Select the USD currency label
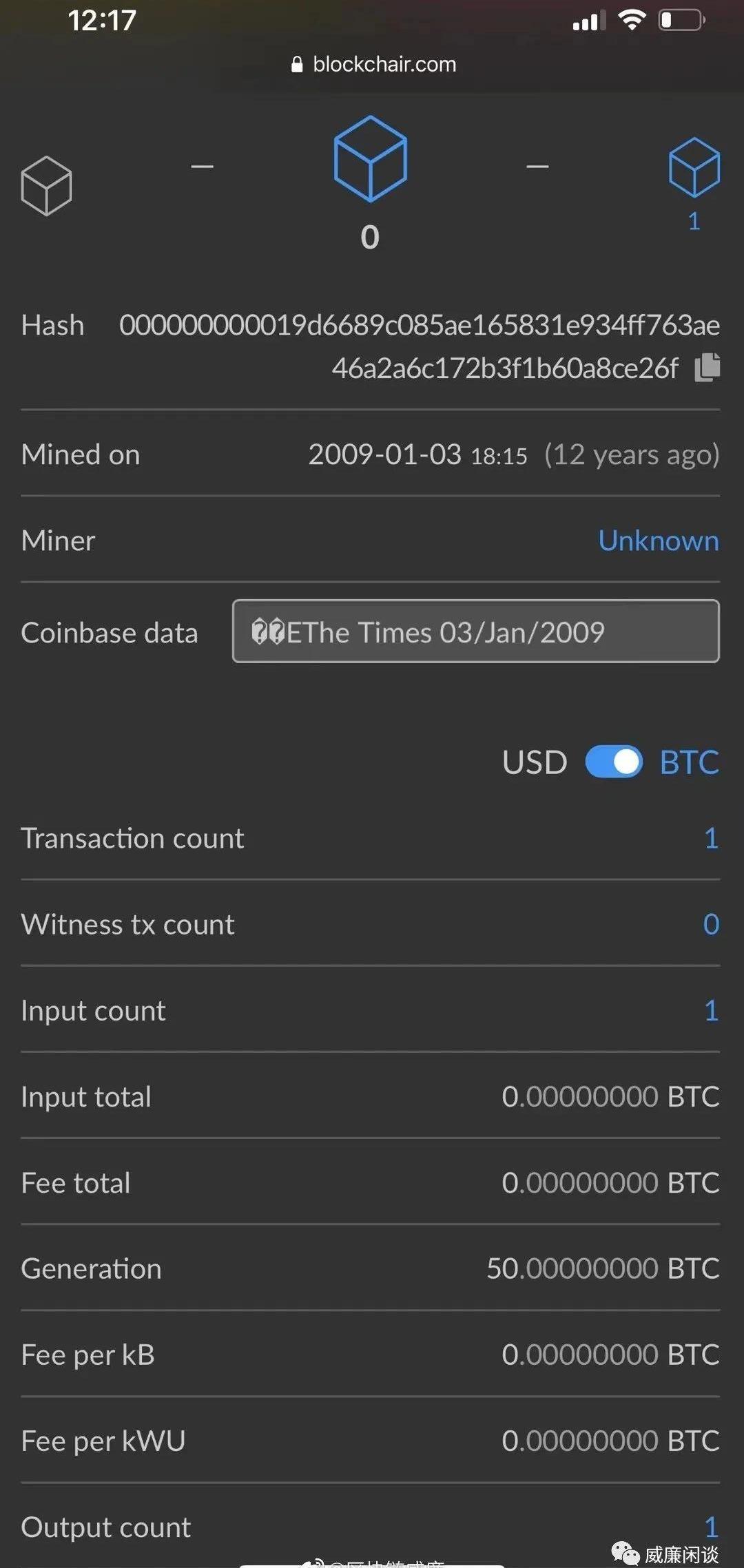This screenshot has width=744, height=1568. (535, 762)
